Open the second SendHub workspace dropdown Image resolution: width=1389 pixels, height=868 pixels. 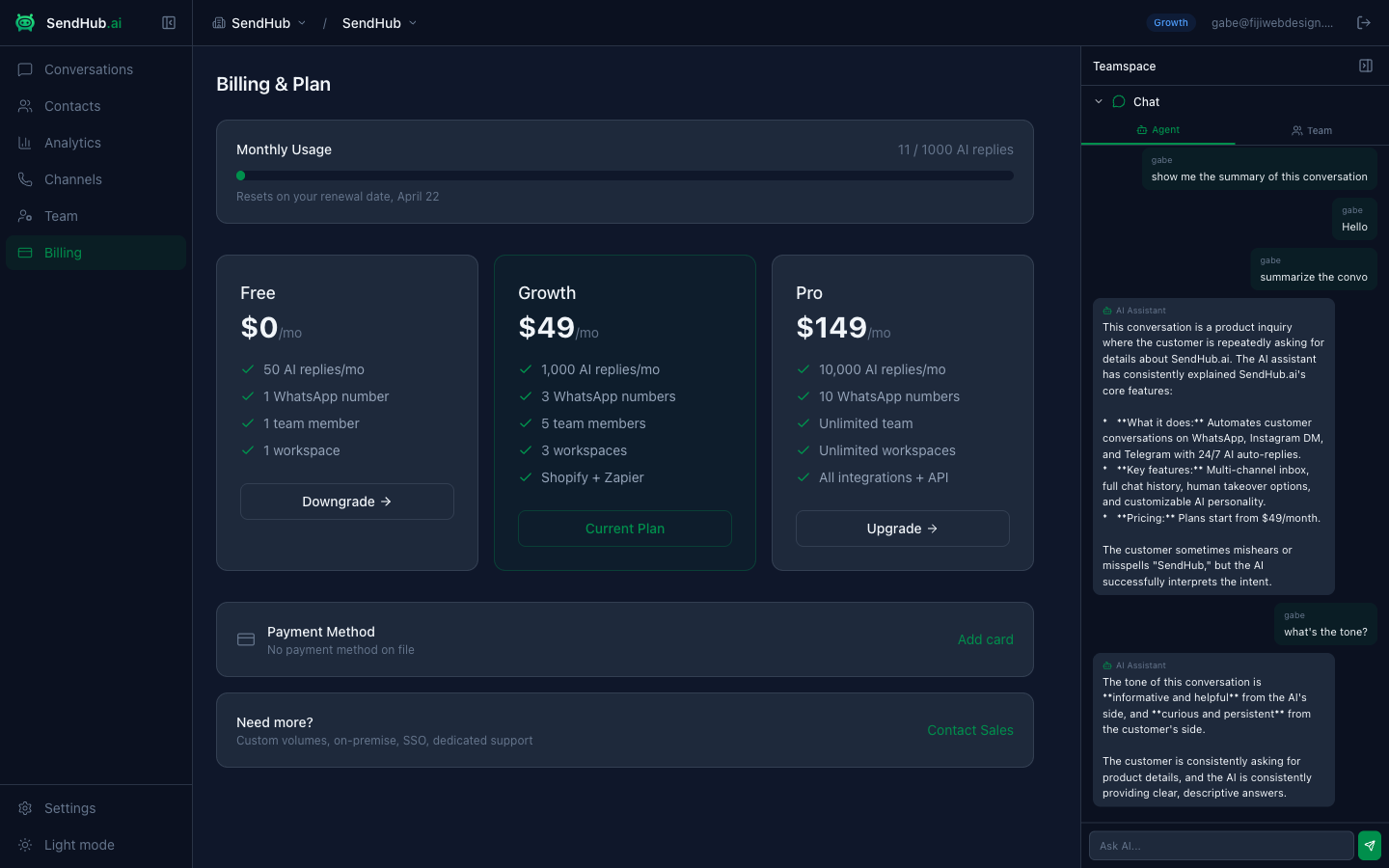tap(380, 23)
